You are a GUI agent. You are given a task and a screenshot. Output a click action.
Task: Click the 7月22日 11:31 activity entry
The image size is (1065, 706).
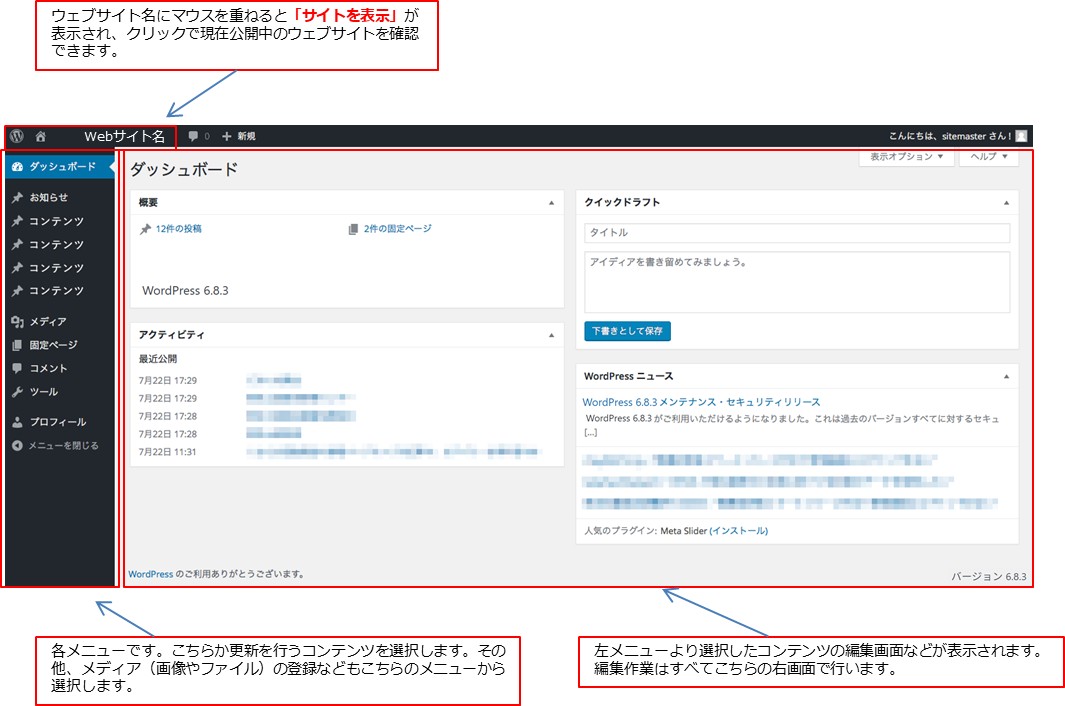click(168, 452)
